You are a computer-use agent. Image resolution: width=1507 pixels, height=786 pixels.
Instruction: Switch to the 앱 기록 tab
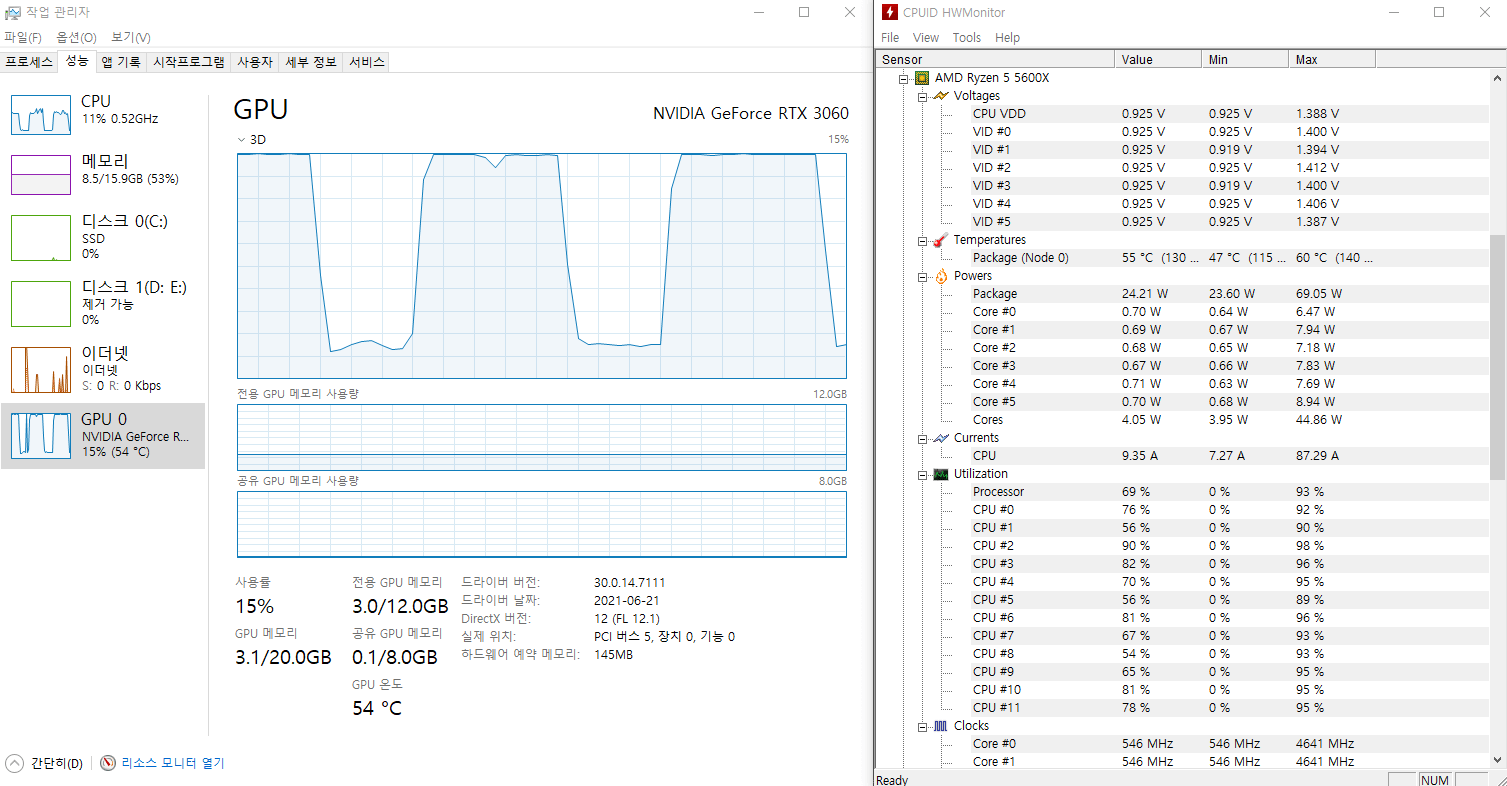tap(121, 62)
